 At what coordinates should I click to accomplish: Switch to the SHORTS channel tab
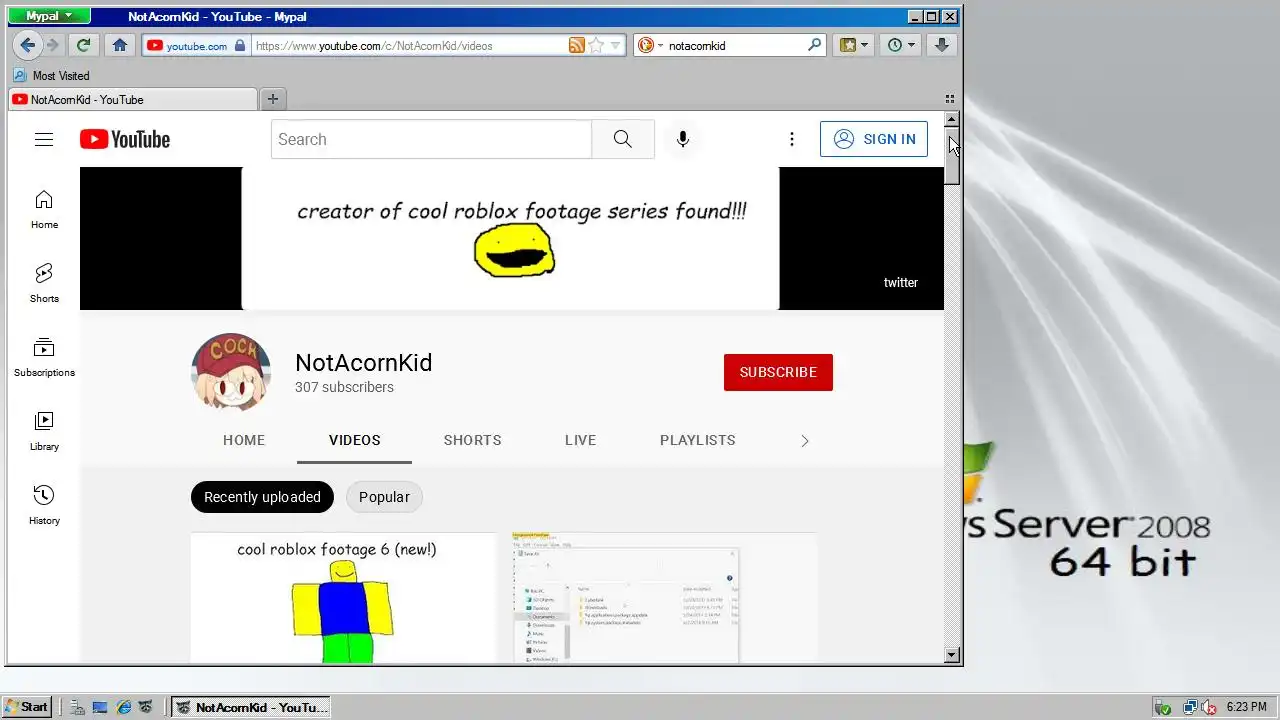pos(473,440)
